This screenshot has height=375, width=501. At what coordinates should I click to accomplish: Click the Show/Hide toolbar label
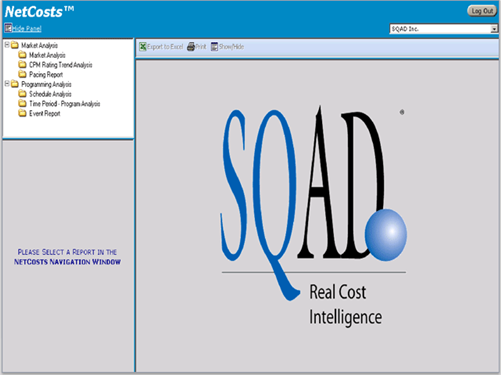(231, 47)
